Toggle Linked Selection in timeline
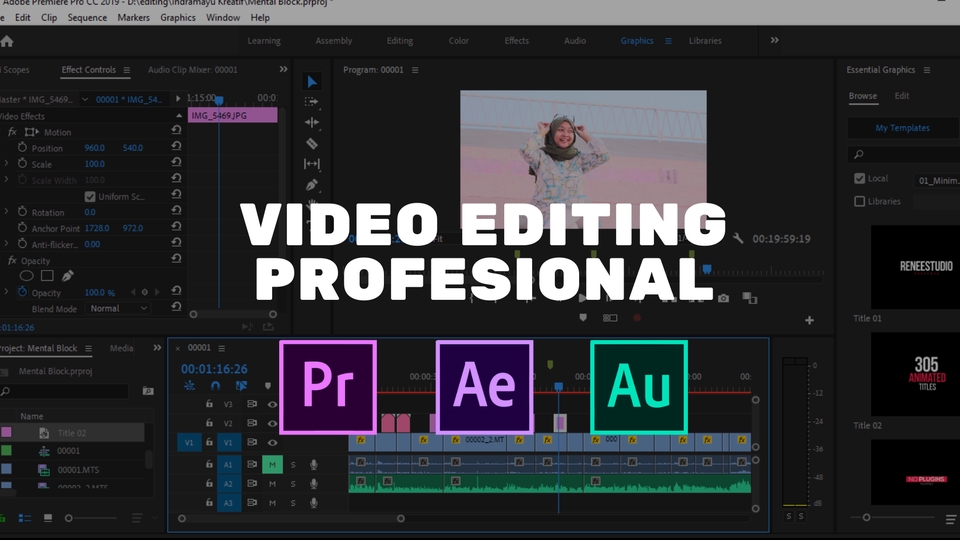960x540 pixels. point(241,386)
